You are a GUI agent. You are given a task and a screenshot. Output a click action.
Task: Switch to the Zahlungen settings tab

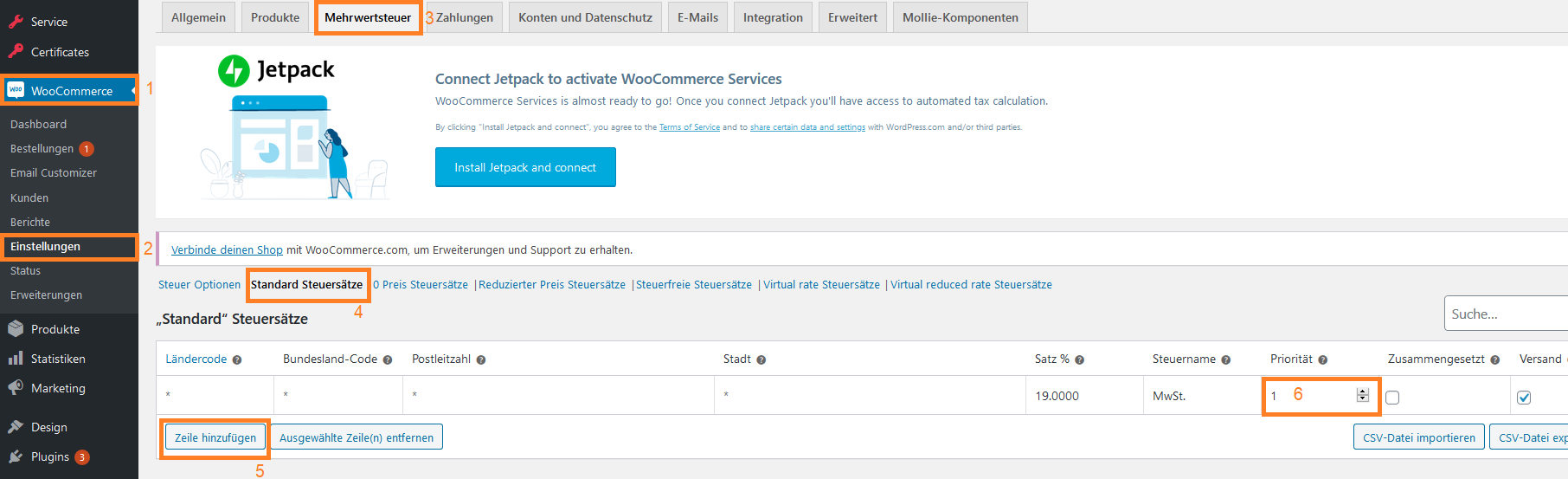point(465,17)
